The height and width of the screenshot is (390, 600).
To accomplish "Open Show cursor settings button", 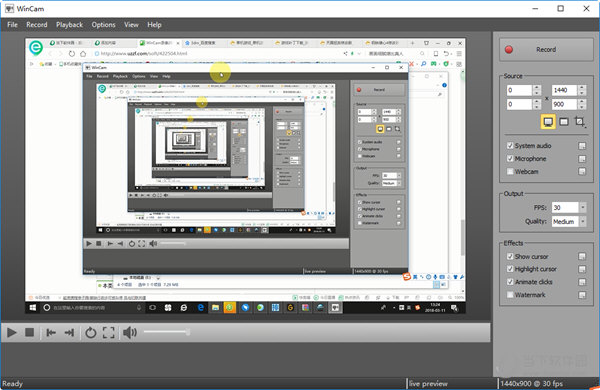I will coord(582,256).
